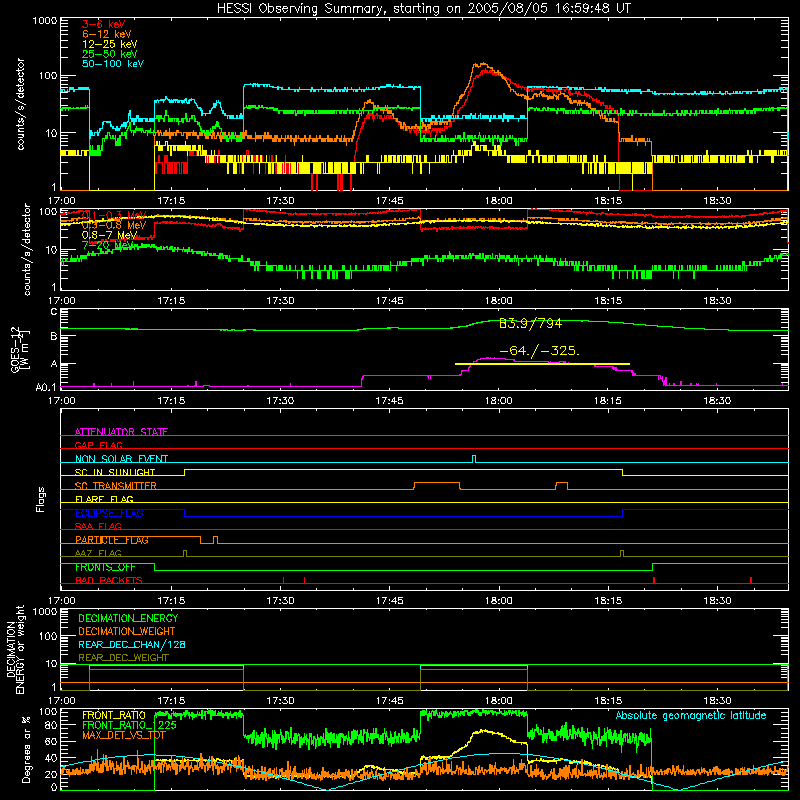
Task: Select the 0.8-7 MeV legend label
Action: [110, 235]
